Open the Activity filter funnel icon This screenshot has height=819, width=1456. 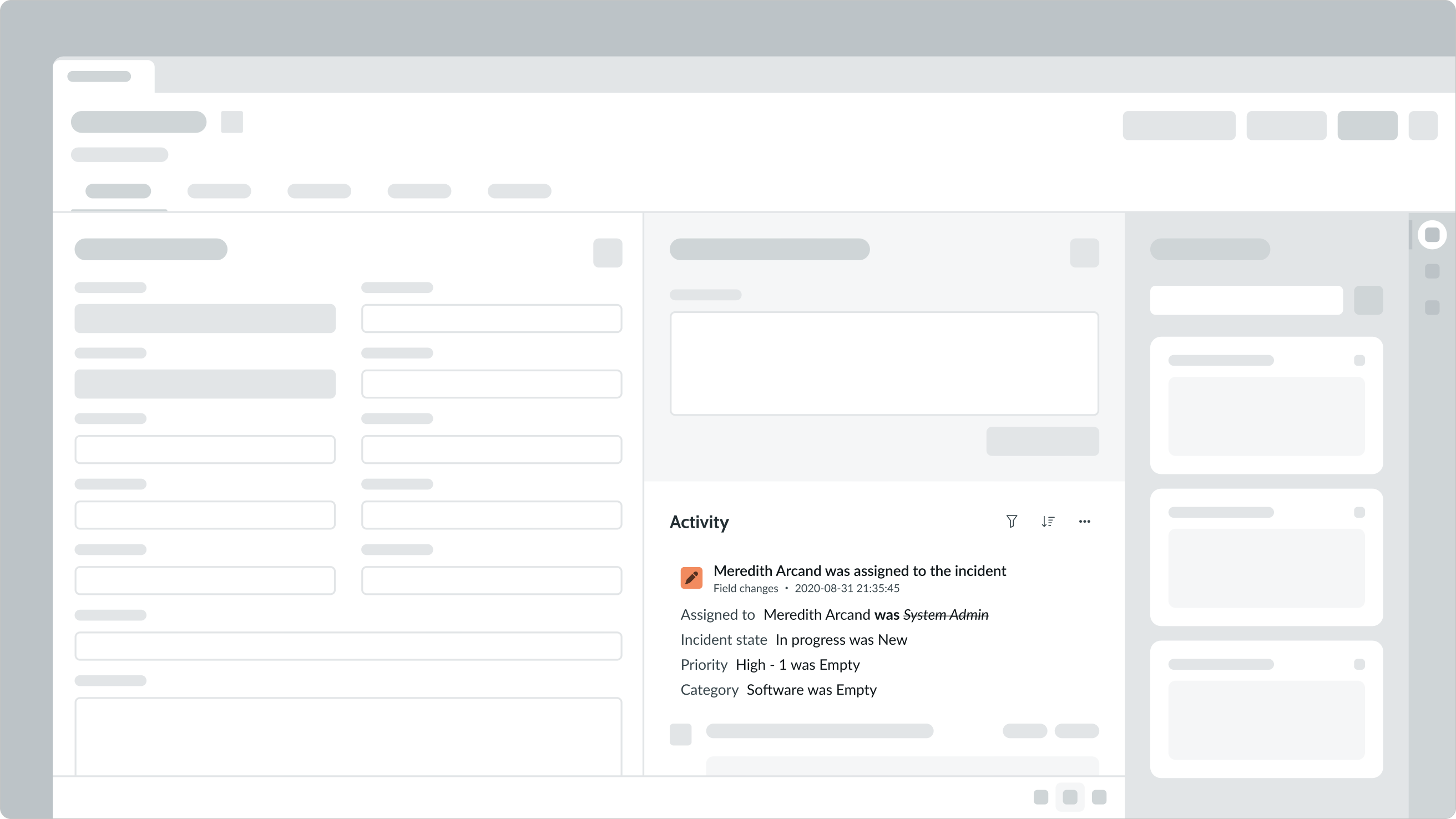[1012, 521]
